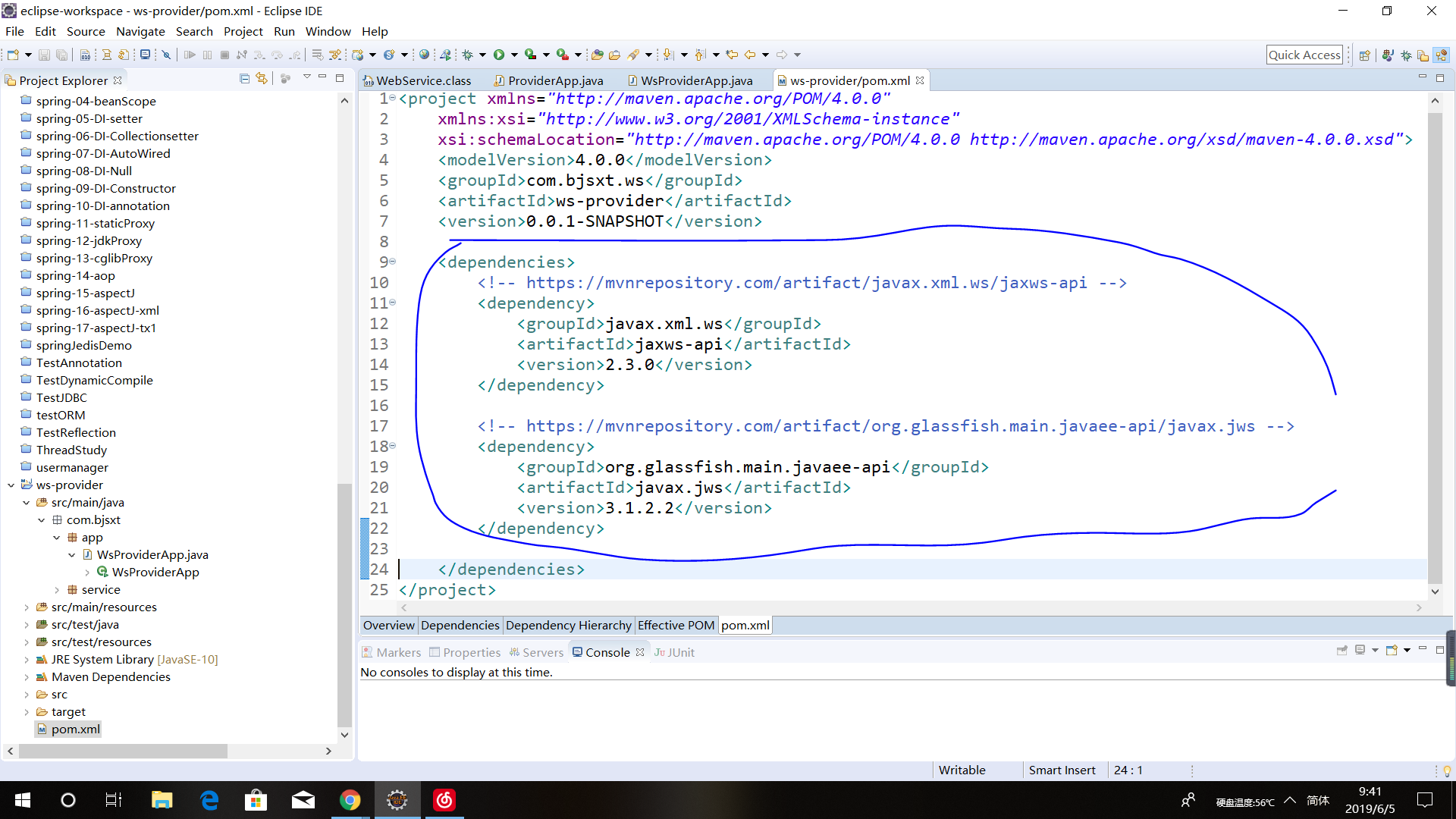1456x819 pixels.
Task: Click the Open Task toolbar icon
Action: click(x=615, y=55)
